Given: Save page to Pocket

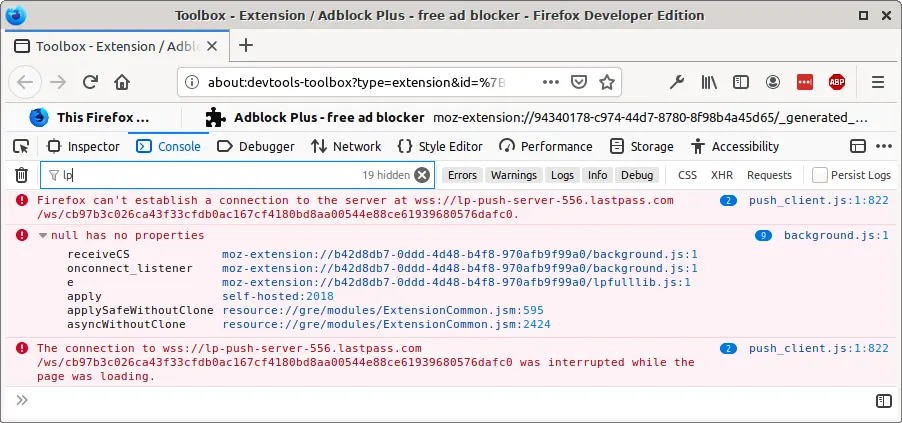Looking at the screenshot, I should [579, 82].
